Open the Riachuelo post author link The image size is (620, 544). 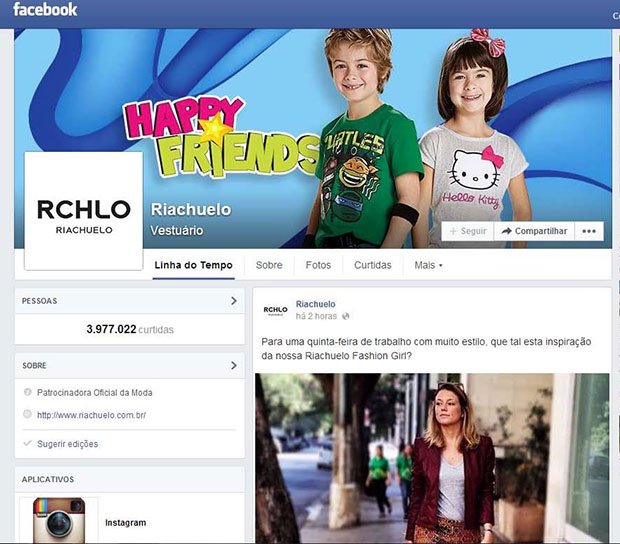coord(316,304)
